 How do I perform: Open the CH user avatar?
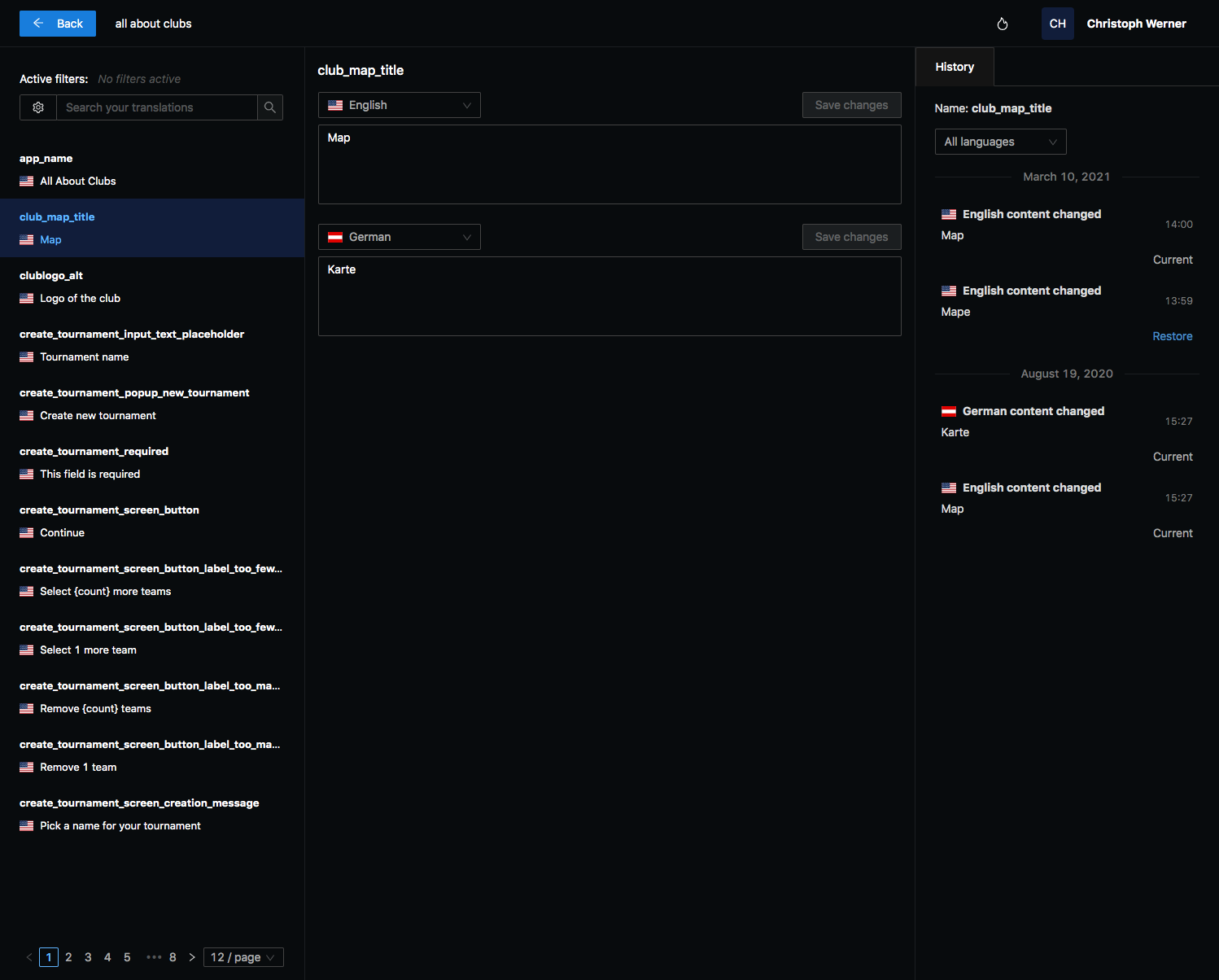(1058, 24)
